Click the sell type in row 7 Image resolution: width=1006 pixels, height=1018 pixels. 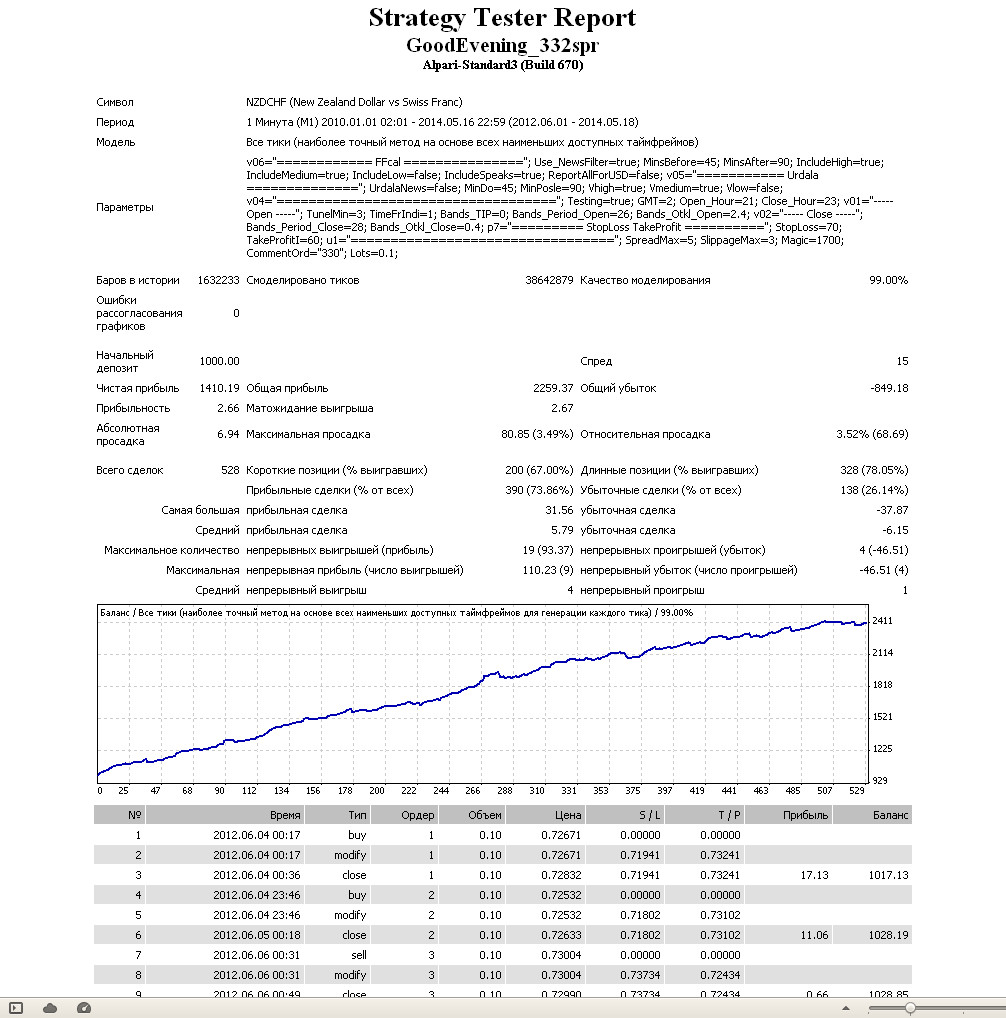(x=359, y=955)
